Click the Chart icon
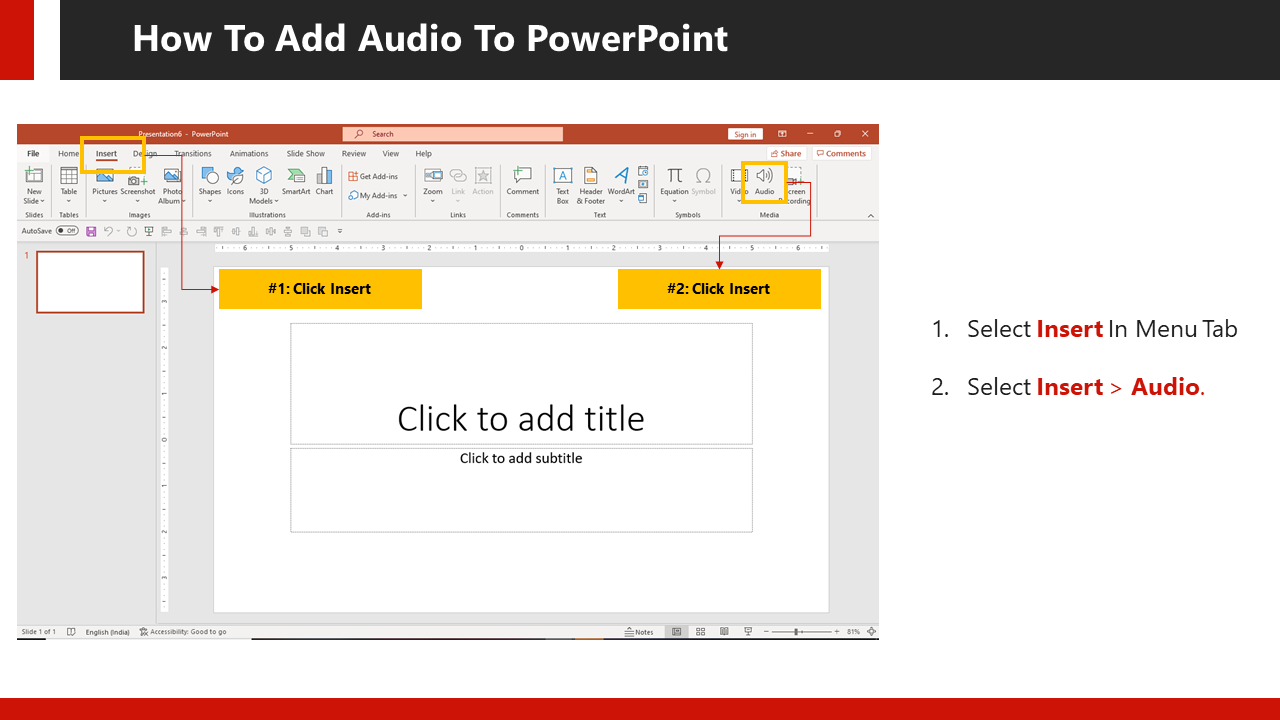The height and width of the screenshot is (720, 1280). (325, 175)
